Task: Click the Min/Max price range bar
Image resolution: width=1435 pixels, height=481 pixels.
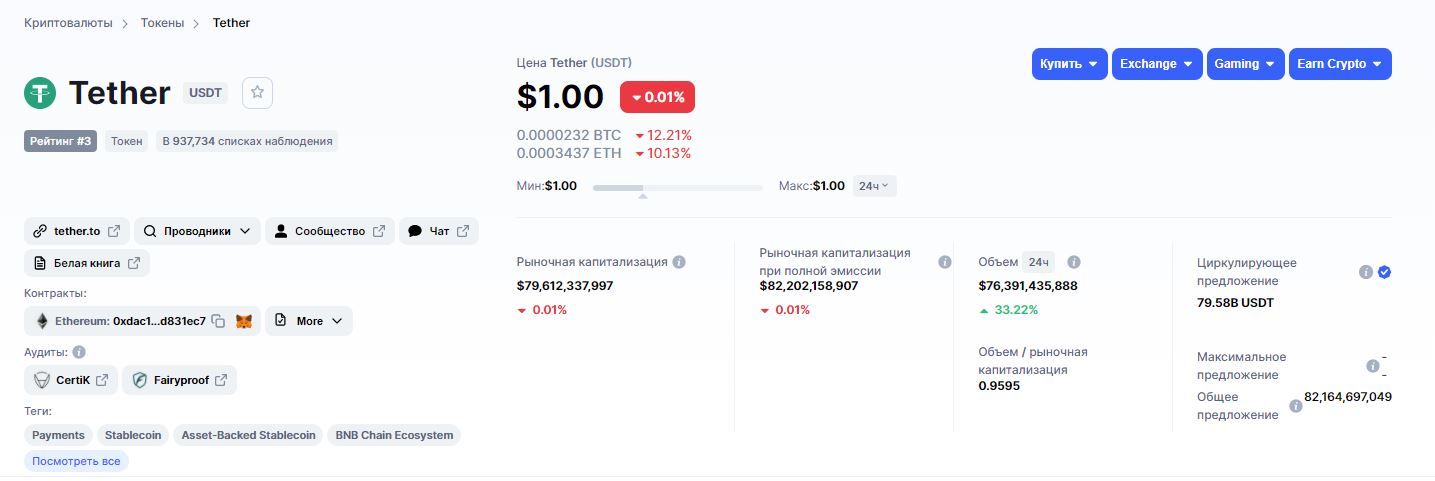Action: coord(677,187)
